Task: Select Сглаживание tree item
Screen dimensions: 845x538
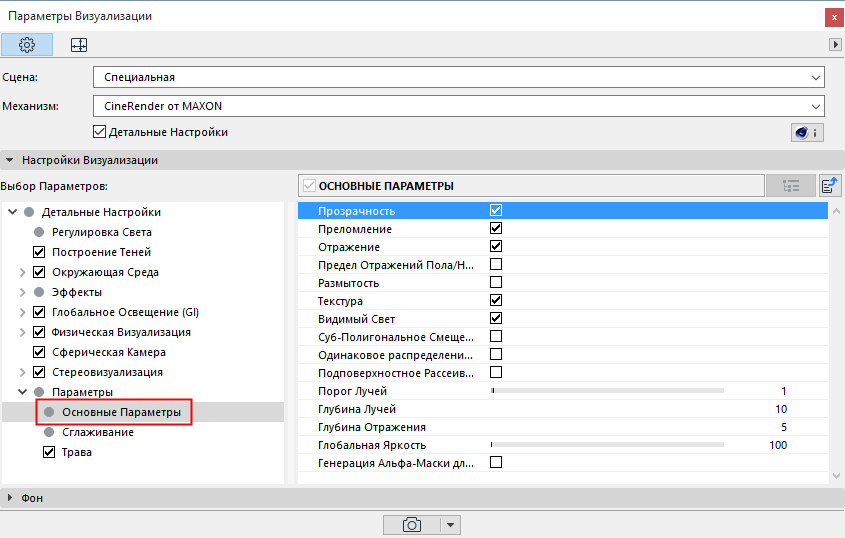Action: click(x=98, y=432)
